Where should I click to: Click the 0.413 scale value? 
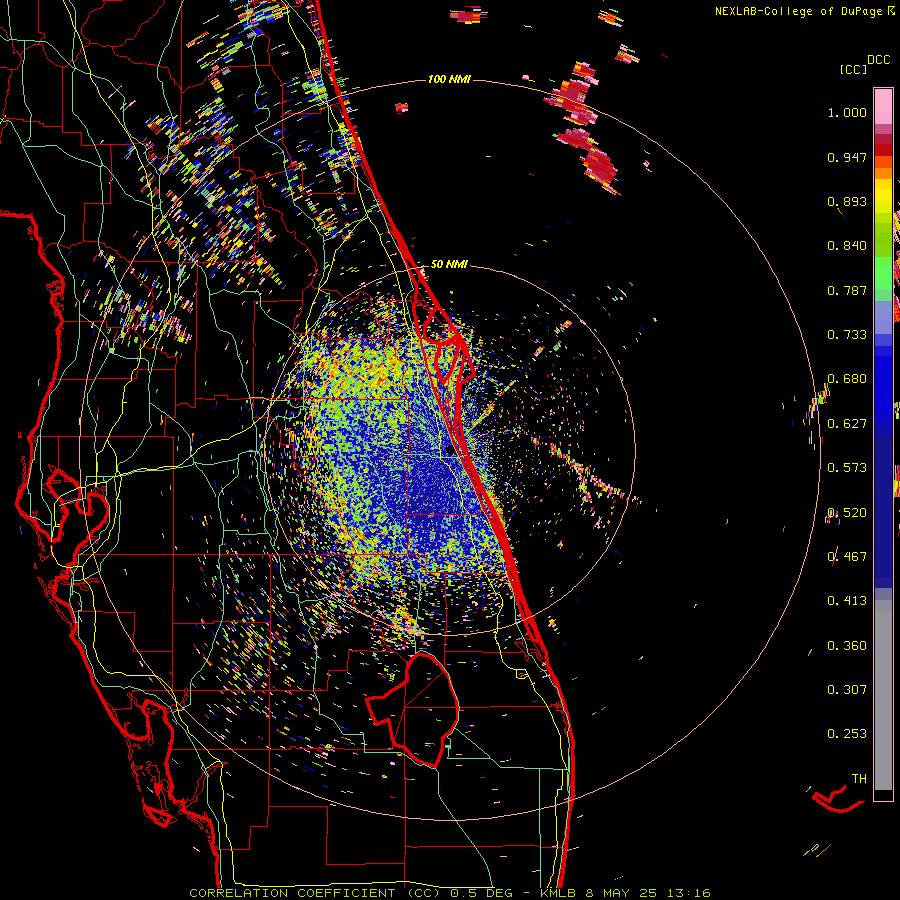847,601
